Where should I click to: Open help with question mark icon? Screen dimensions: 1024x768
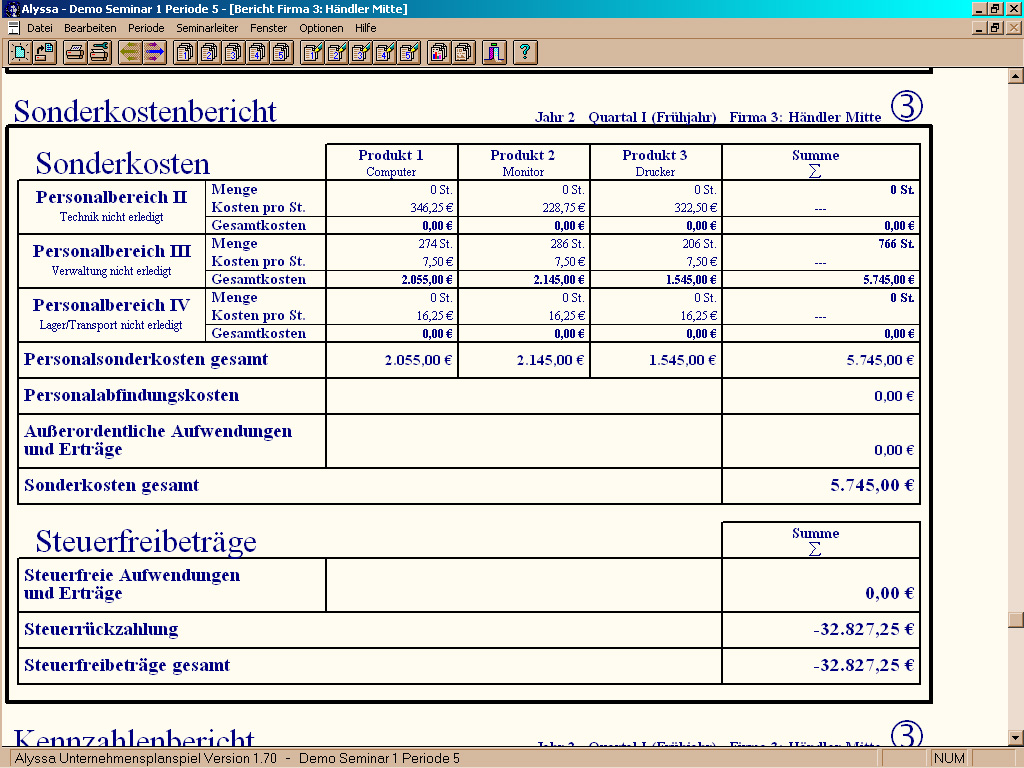(525, 52)
